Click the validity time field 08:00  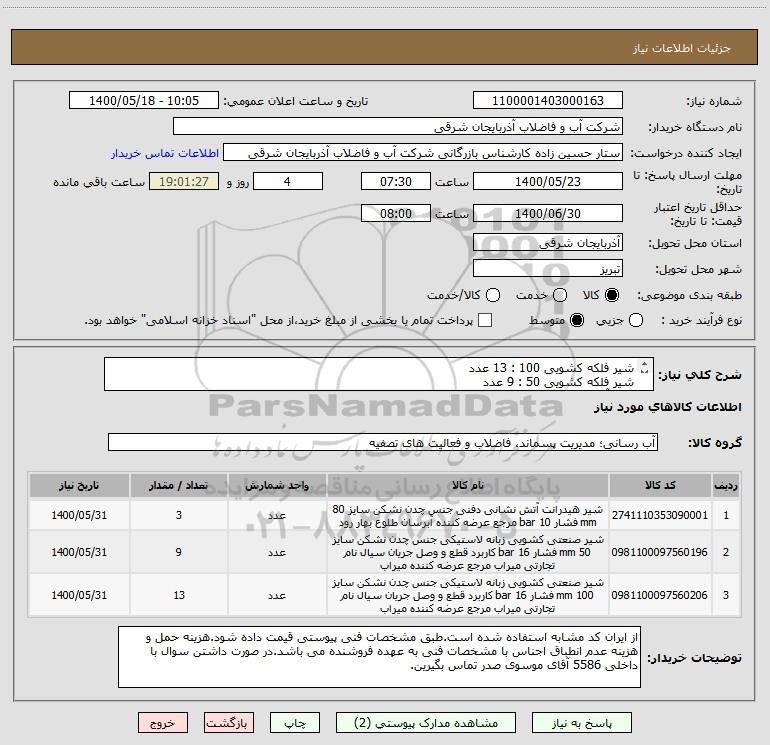tap(396, 213)
